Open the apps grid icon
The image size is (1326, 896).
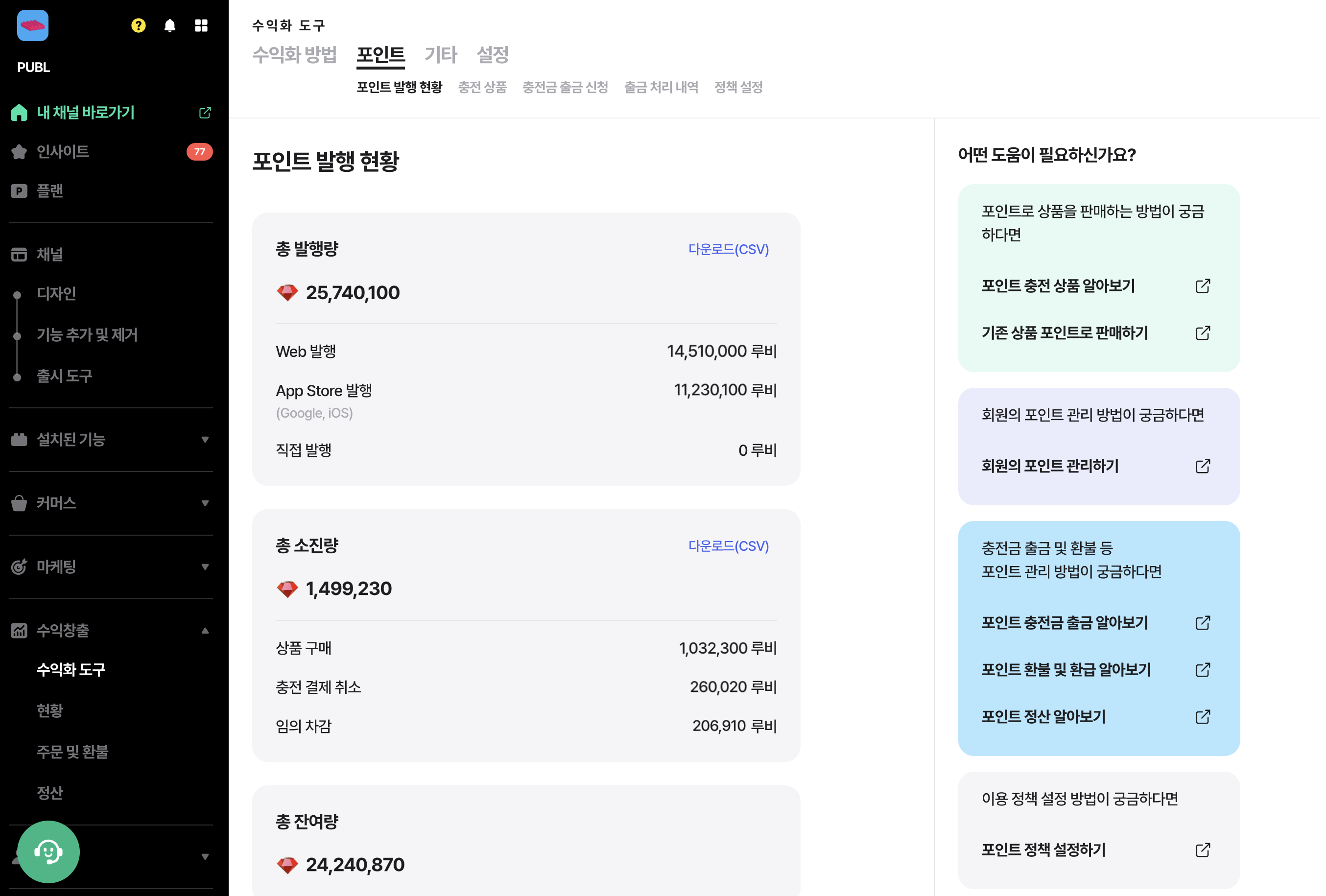(201, 25)
